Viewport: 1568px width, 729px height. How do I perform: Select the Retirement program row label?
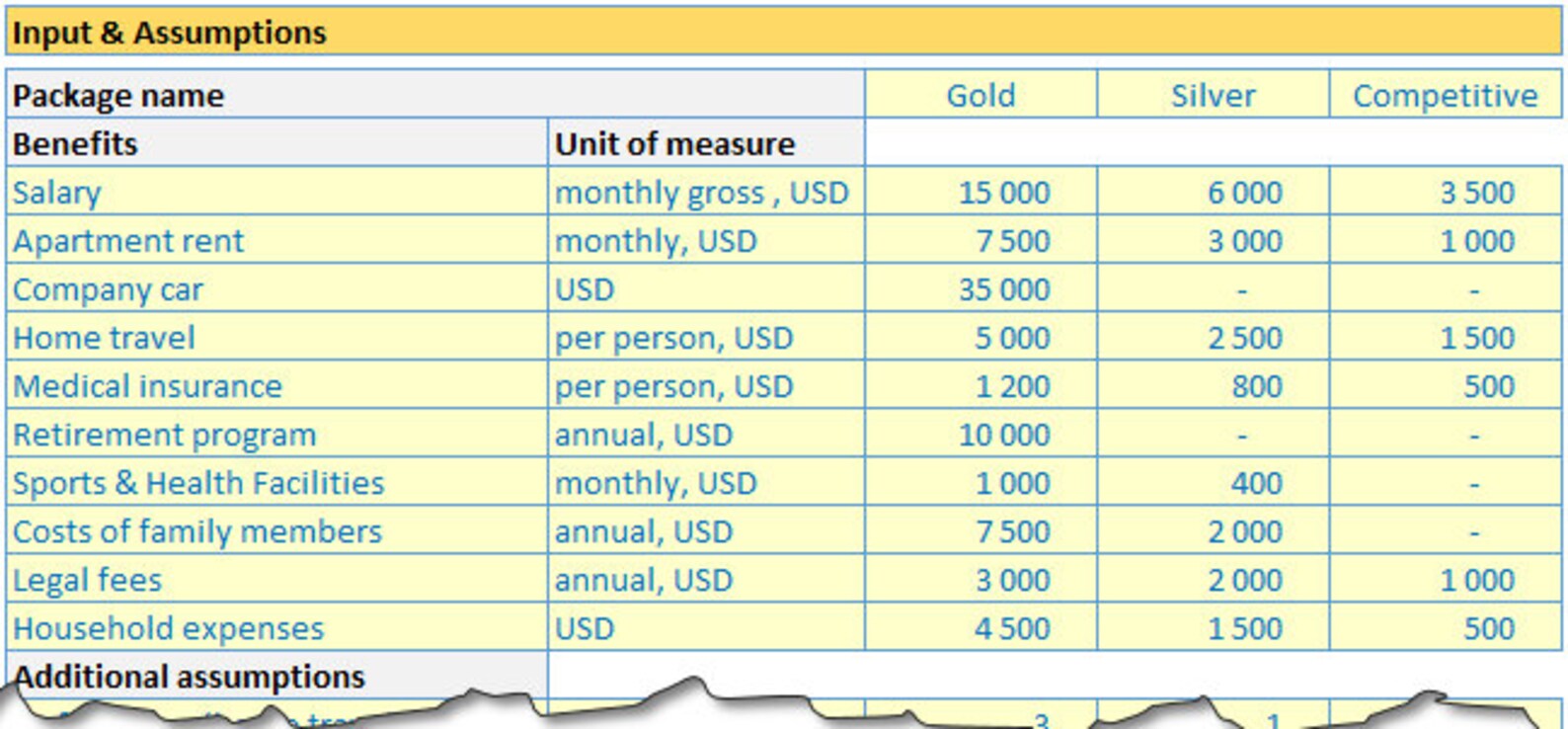[x=276, y=434]
